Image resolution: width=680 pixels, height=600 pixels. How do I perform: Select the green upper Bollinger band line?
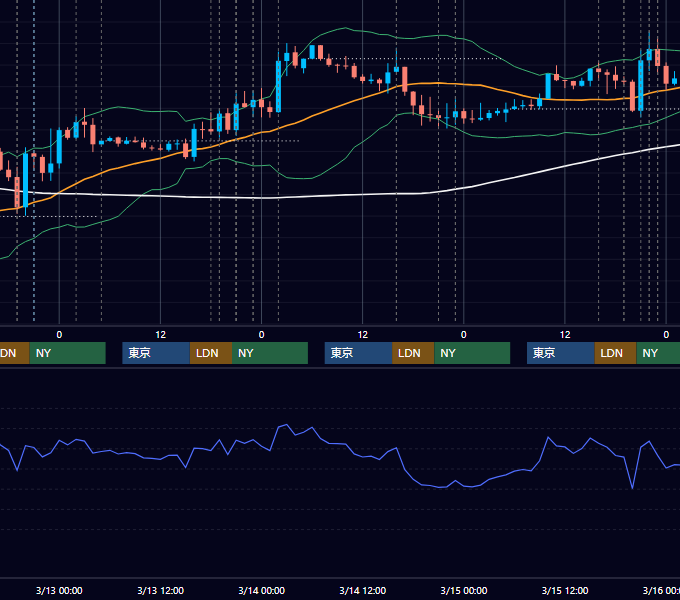[x=345, y=28]
